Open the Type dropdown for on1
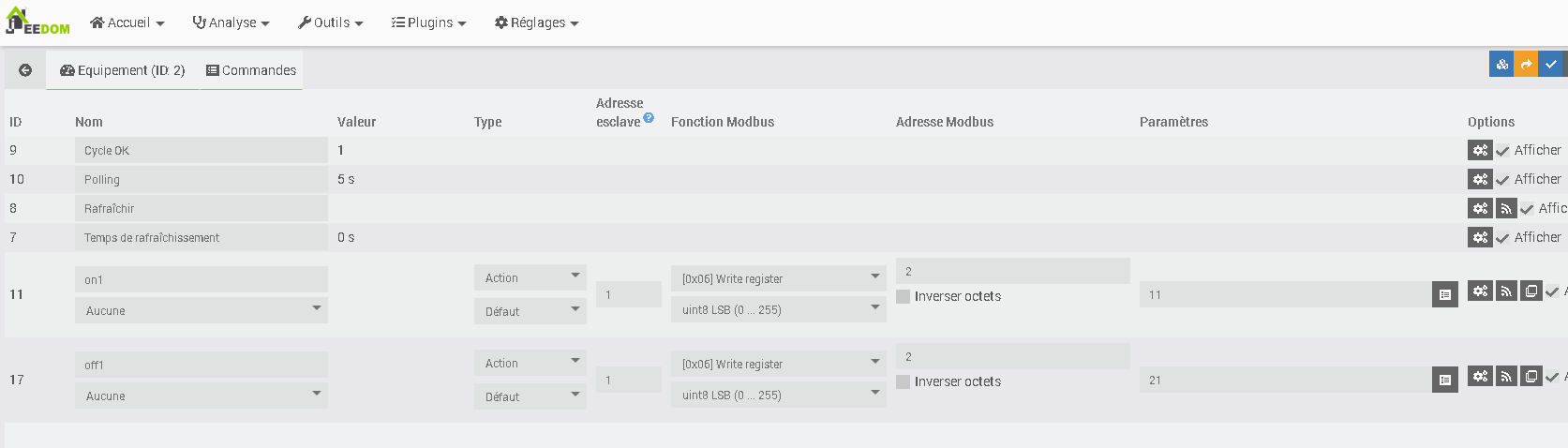Screen dimensions: 1568x448 point(530,277)
